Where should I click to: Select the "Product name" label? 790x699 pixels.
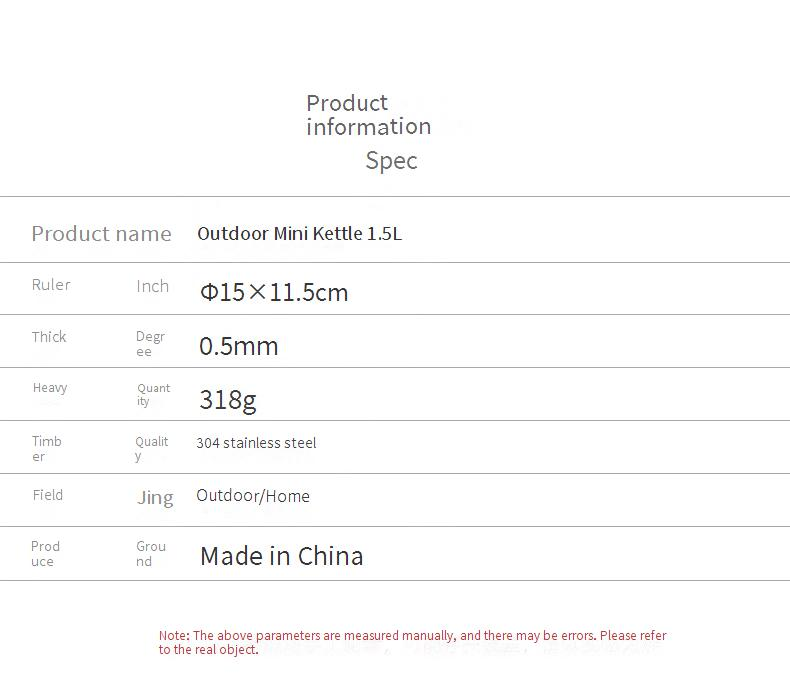[101, 234]
